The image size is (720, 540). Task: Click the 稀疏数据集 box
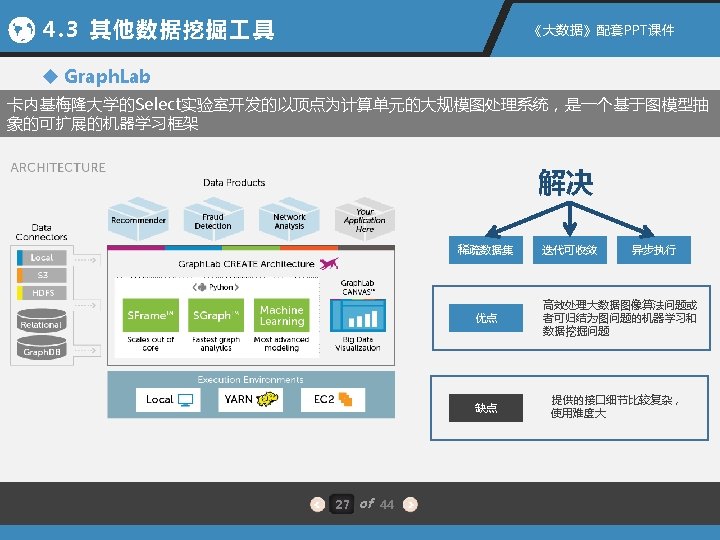coord(485,250)
